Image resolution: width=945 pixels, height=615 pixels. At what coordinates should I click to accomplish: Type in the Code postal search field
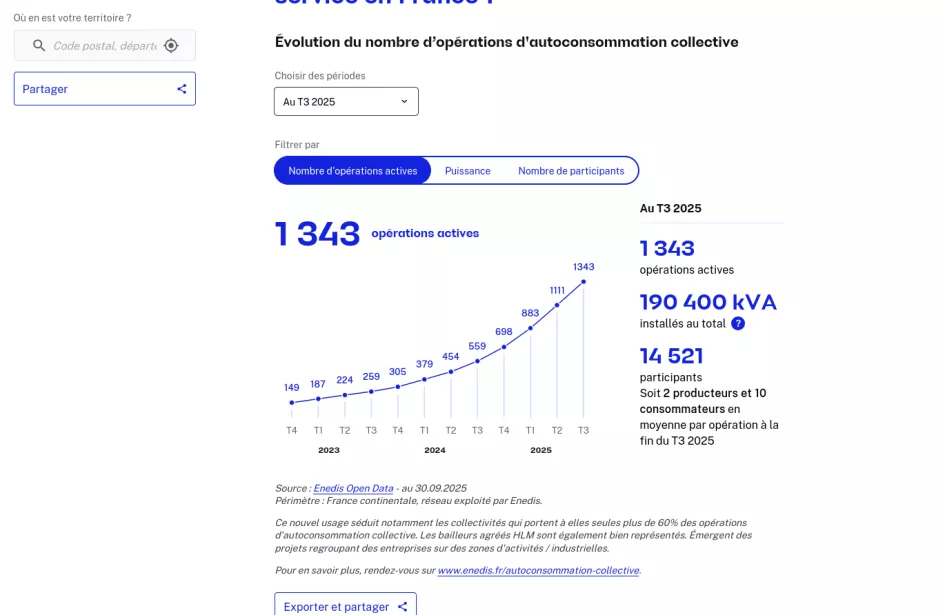[x=104, y=45]
